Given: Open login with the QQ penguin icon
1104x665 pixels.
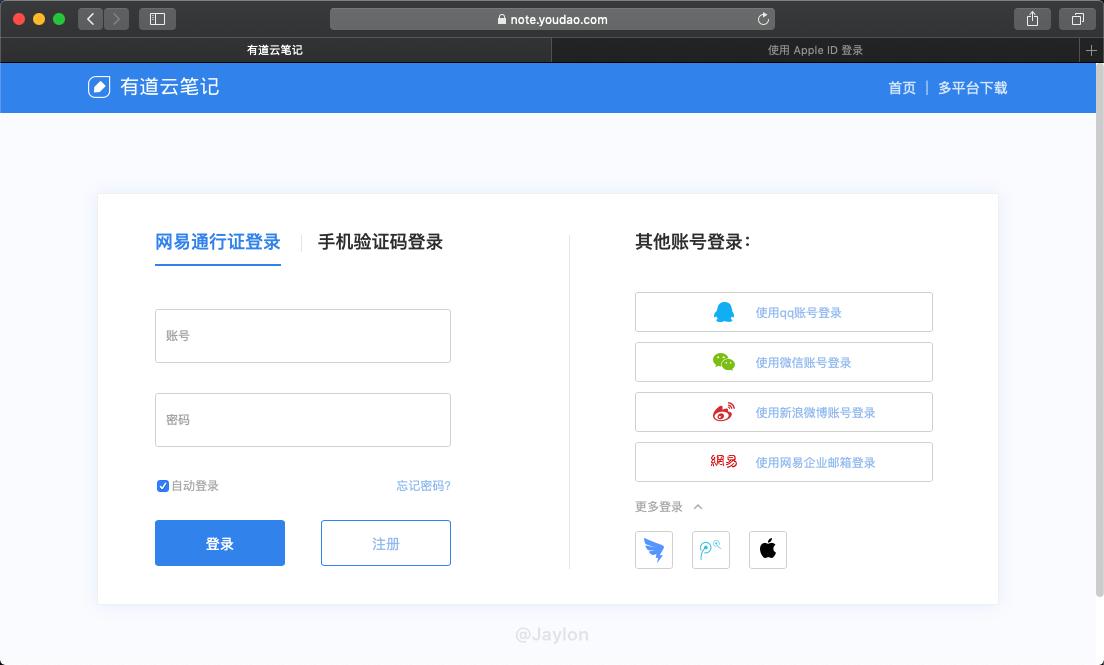Looking at the screenshot, I should coord(723,312).
